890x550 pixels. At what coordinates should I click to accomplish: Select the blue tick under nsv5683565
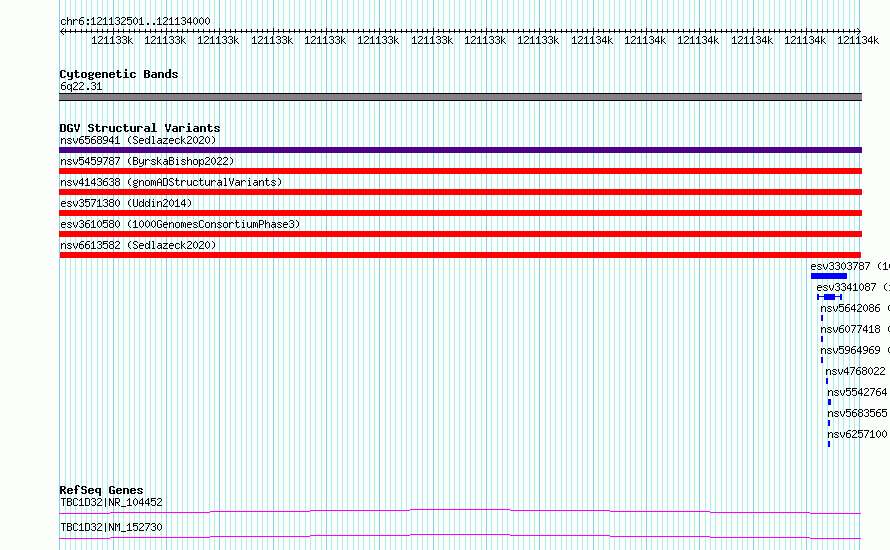point(829,423)
